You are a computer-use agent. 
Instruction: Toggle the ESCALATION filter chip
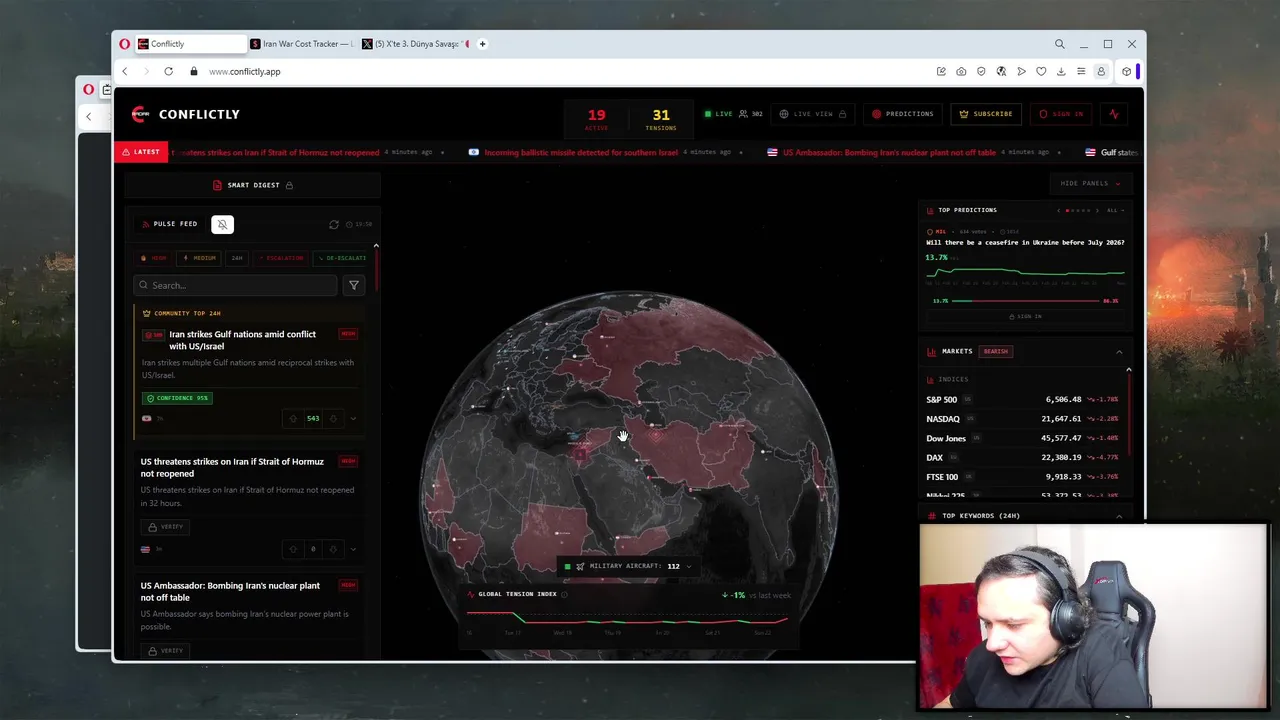coord(281,258)
